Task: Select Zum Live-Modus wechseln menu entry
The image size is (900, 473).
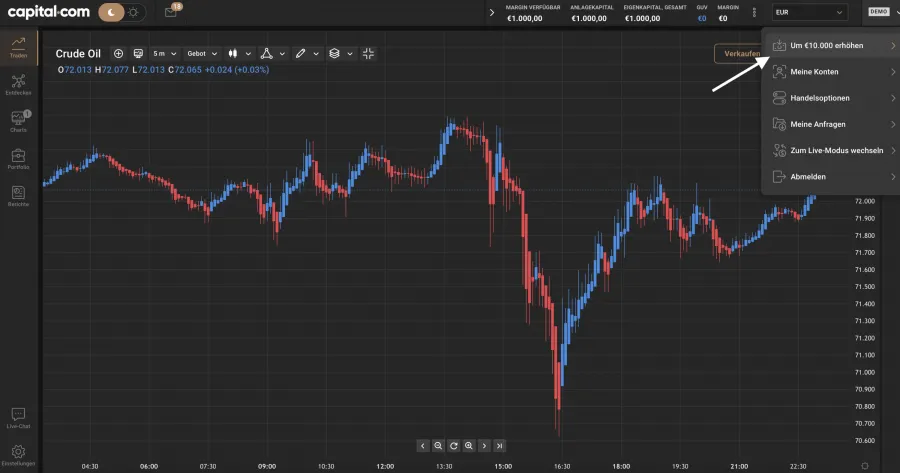Action: (833, 150)
